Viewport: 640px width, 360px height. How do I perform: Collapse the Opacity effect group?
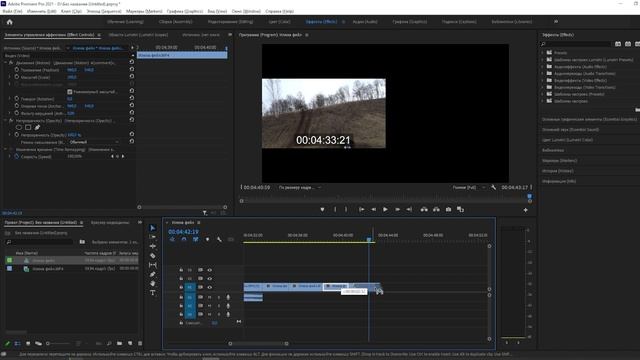pos(6,120)
